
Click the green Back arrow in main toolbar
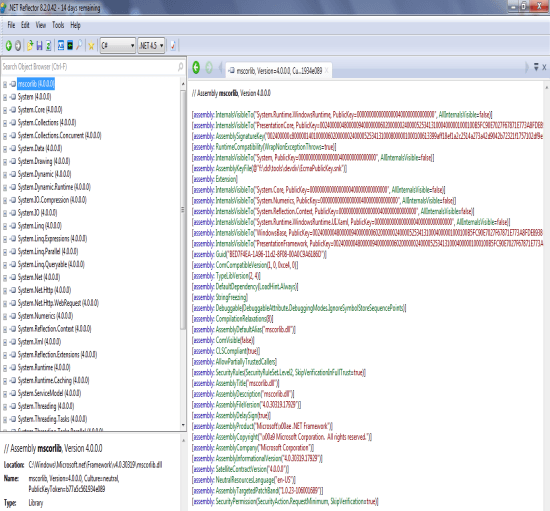point(8,46)
